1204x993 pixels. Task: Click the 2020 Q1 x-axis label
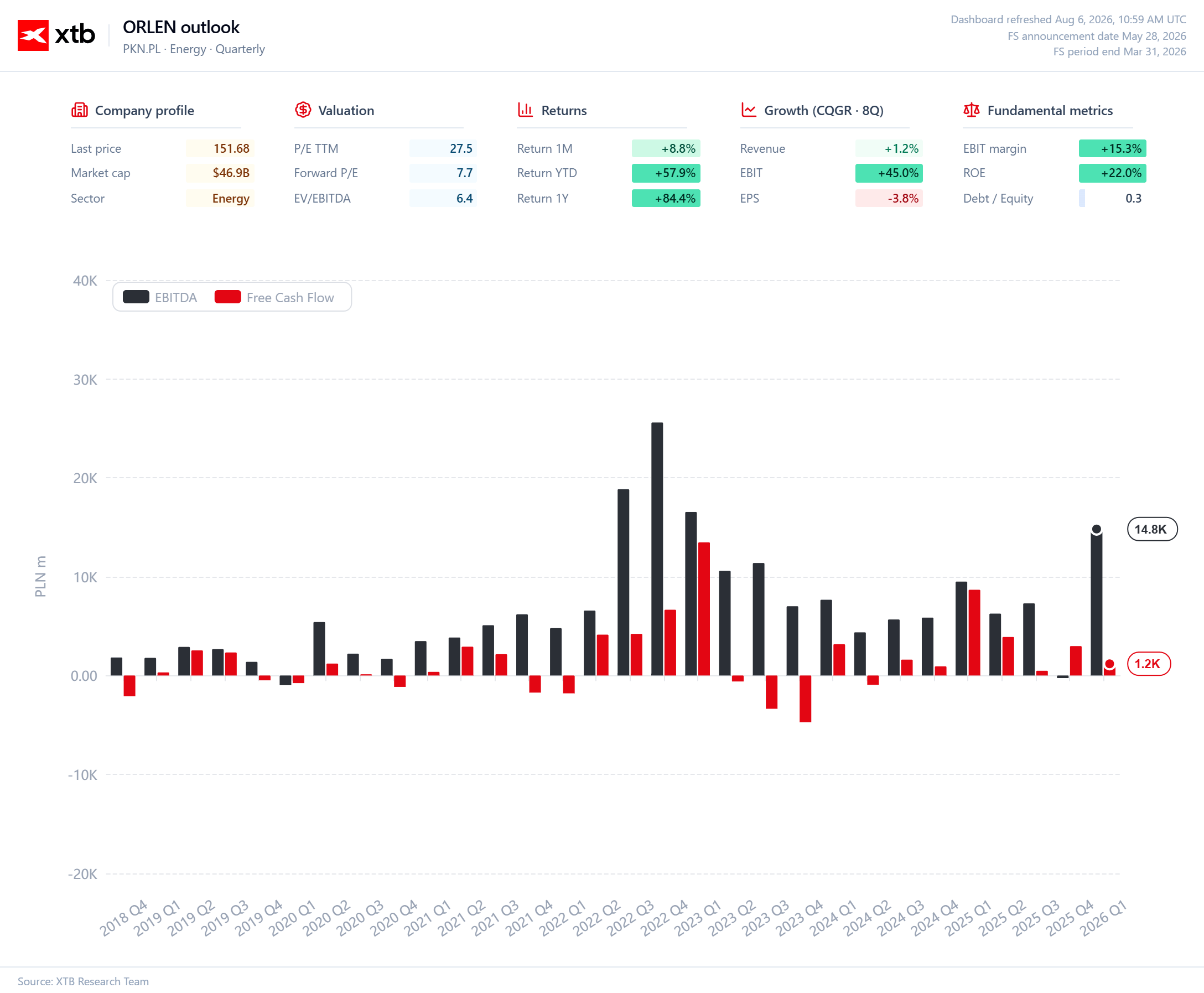click(x=292, y=918)
